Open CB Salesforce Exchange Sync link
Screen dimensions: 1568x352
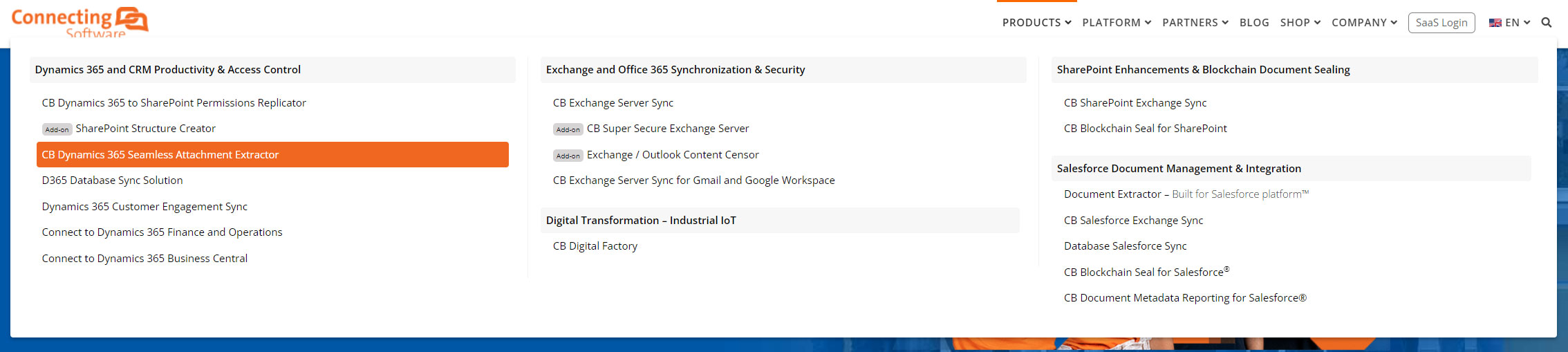1134,220
